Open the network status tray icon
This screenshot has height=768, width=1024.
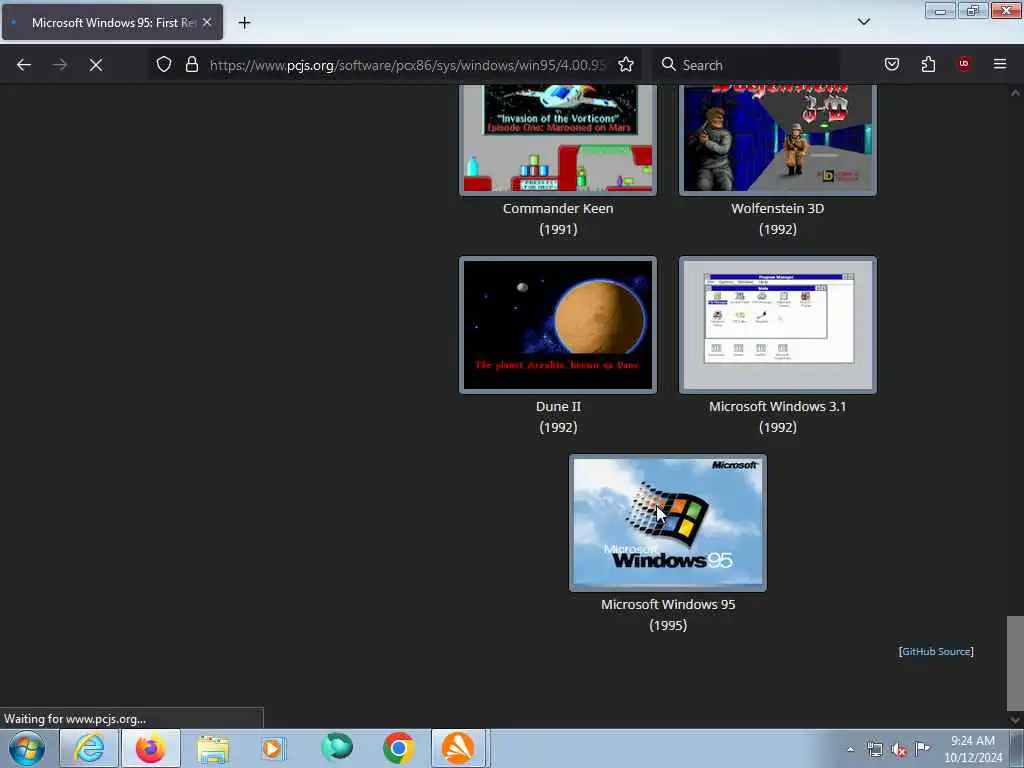(874, 750)
